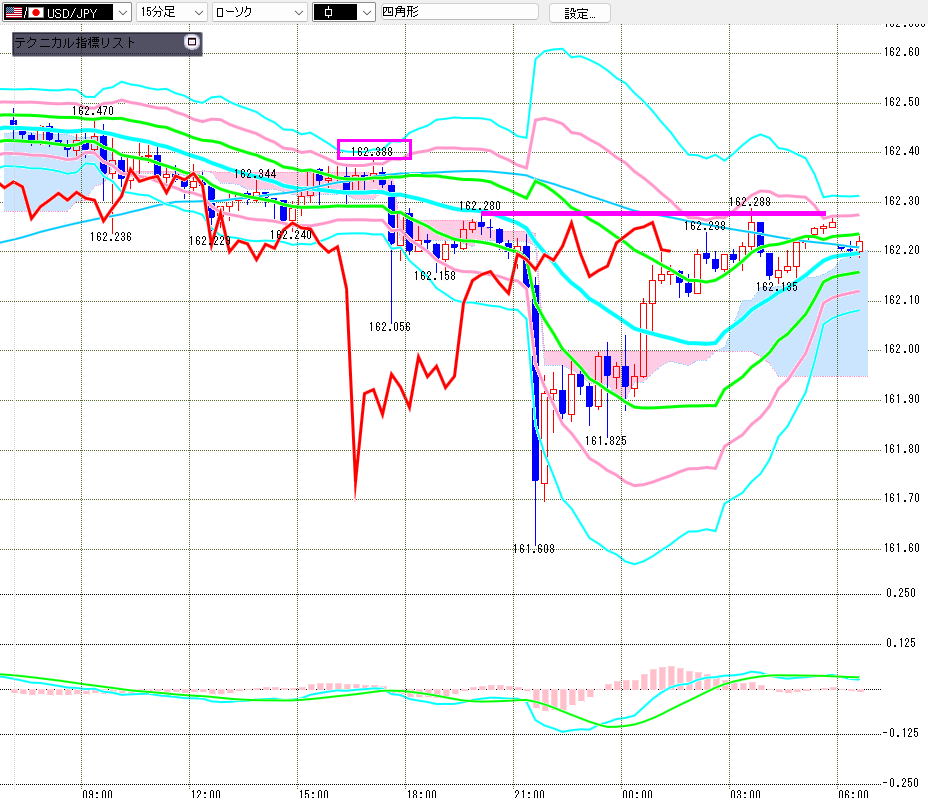
Task: Expand the black candle color style dropdown
Action: click(x=366, y=12)
